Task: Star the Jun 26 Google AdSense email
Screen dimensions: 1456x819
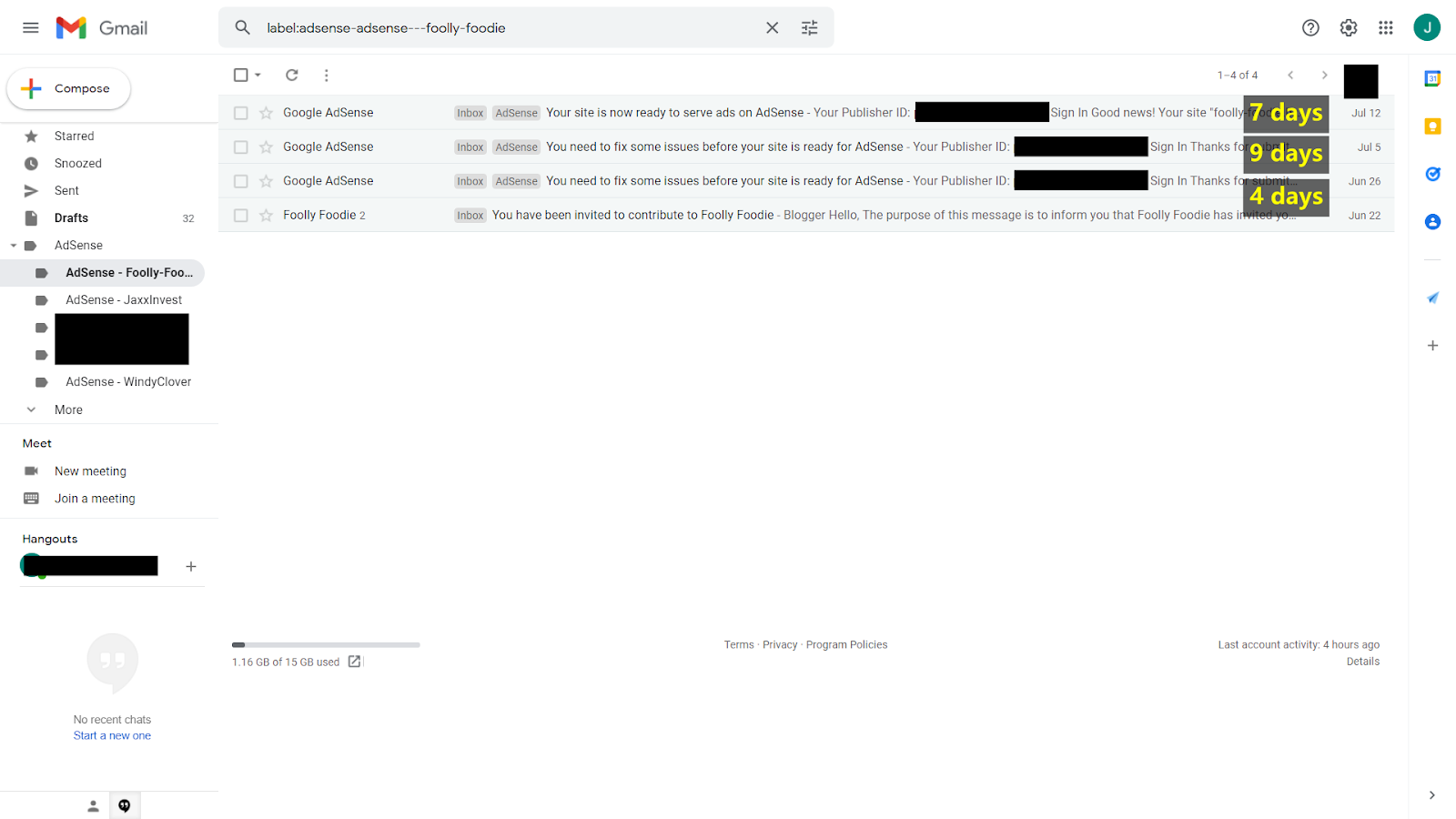Action: (x=266, y=181)
